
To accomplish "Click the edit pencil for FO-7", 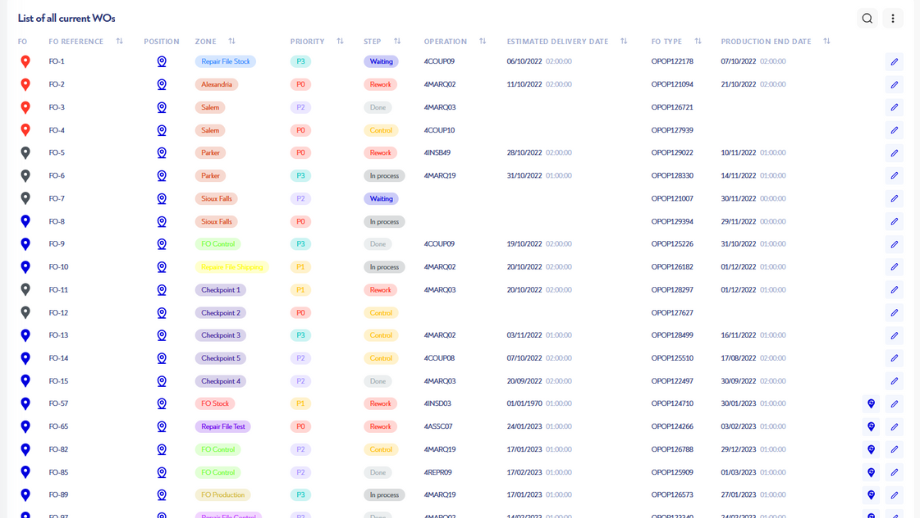I will 894,199.
